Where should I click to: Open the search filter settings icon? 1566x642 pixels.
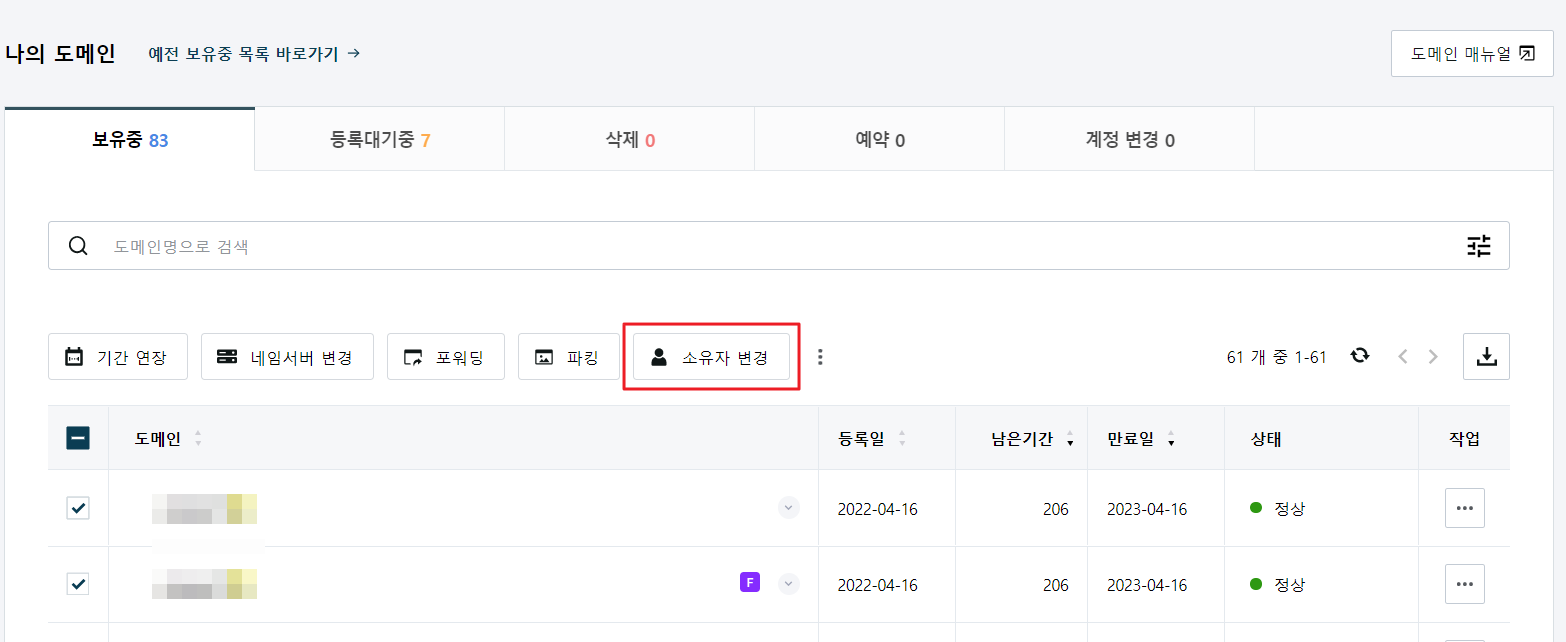(1479, 246)
